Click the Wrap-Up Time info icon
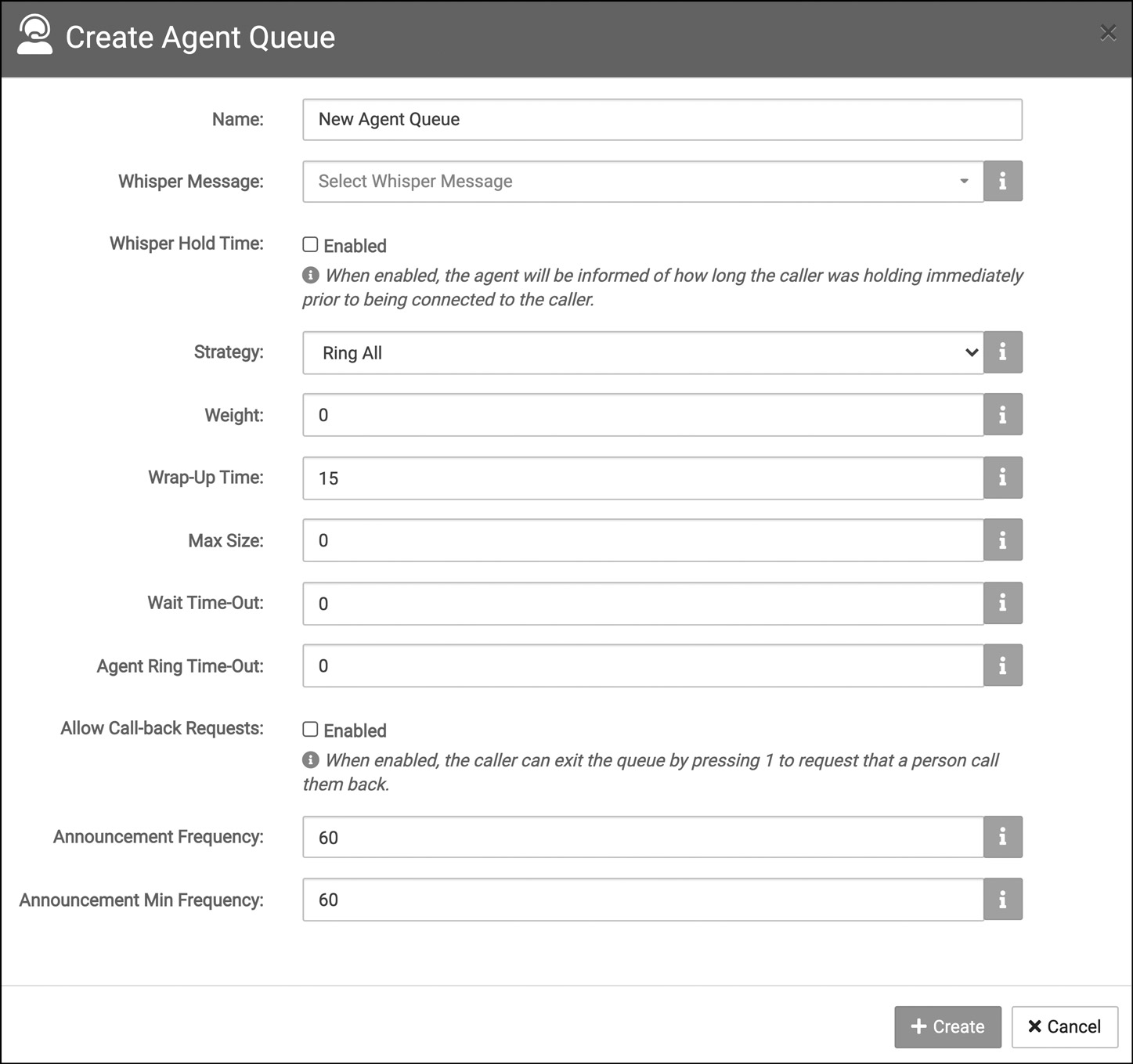 coord(1003,478)
